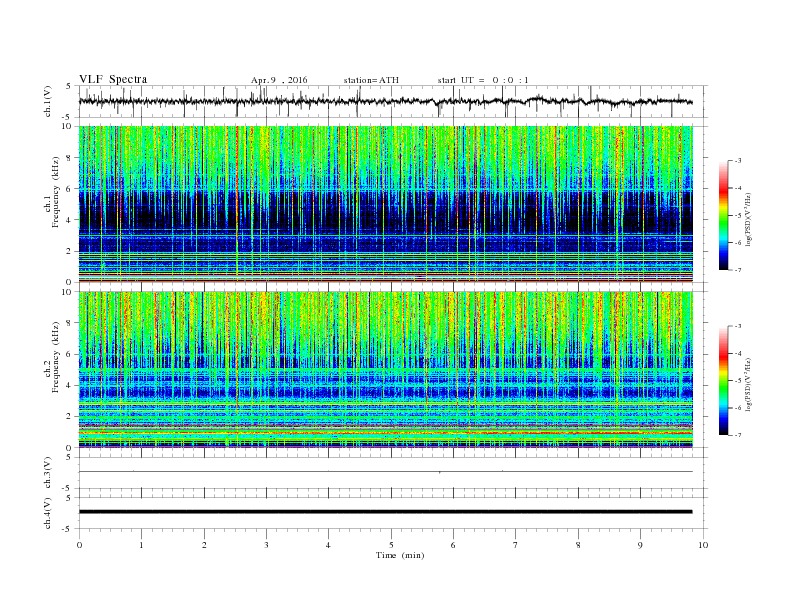The width and height of the screenshot is (792, 612).
Task: Click the "3" tick on the time axis
Action: pyautogui.click(x=266, y=545)
